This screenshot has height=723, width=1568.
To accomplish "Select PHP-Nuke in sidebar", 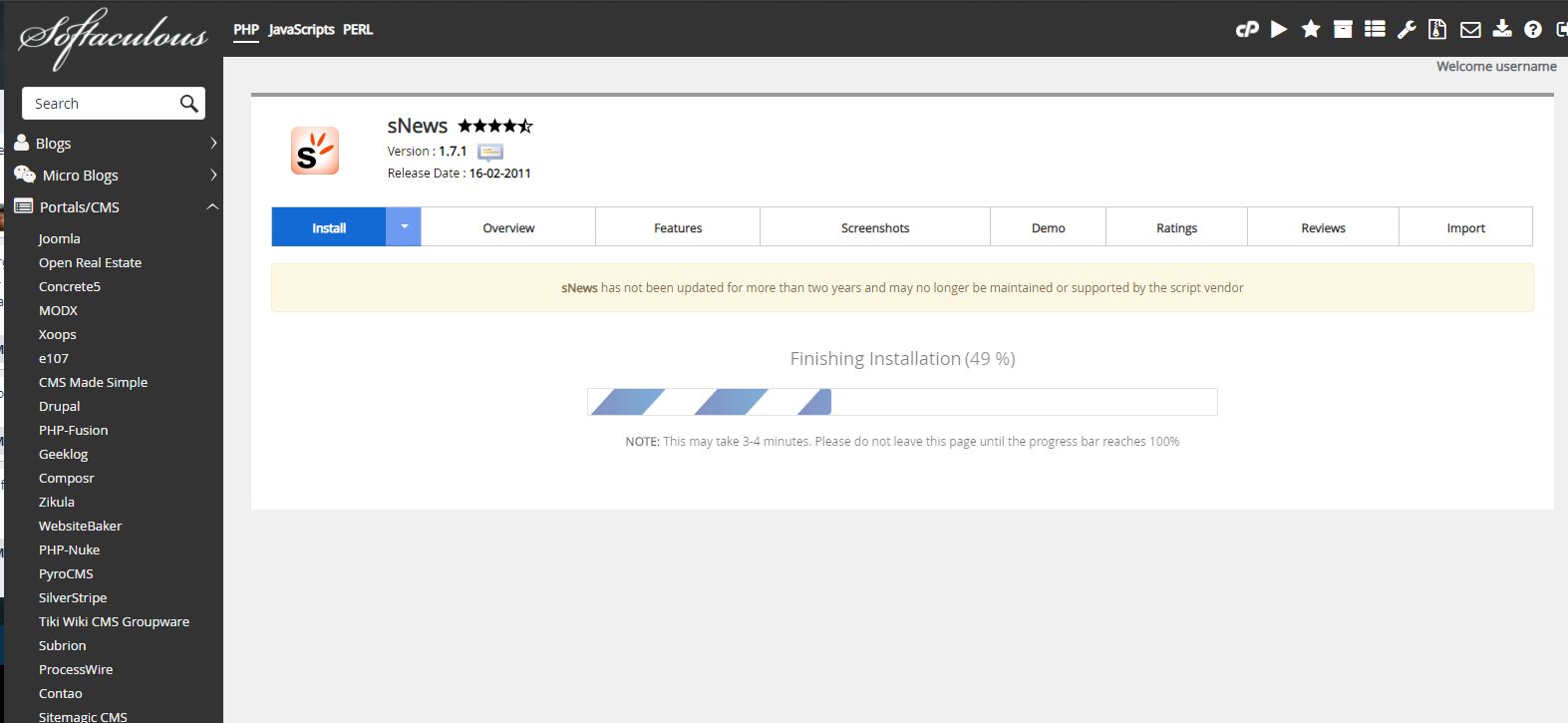I will pos(70,549).
